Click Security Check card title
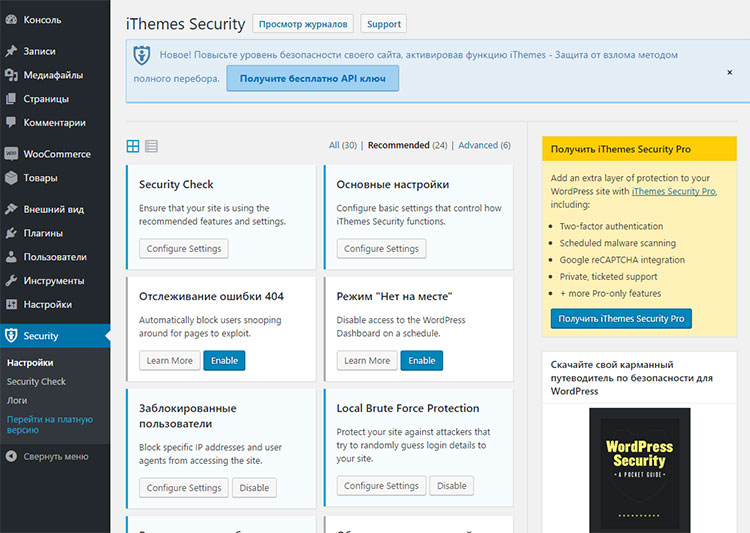 point(176,184)
